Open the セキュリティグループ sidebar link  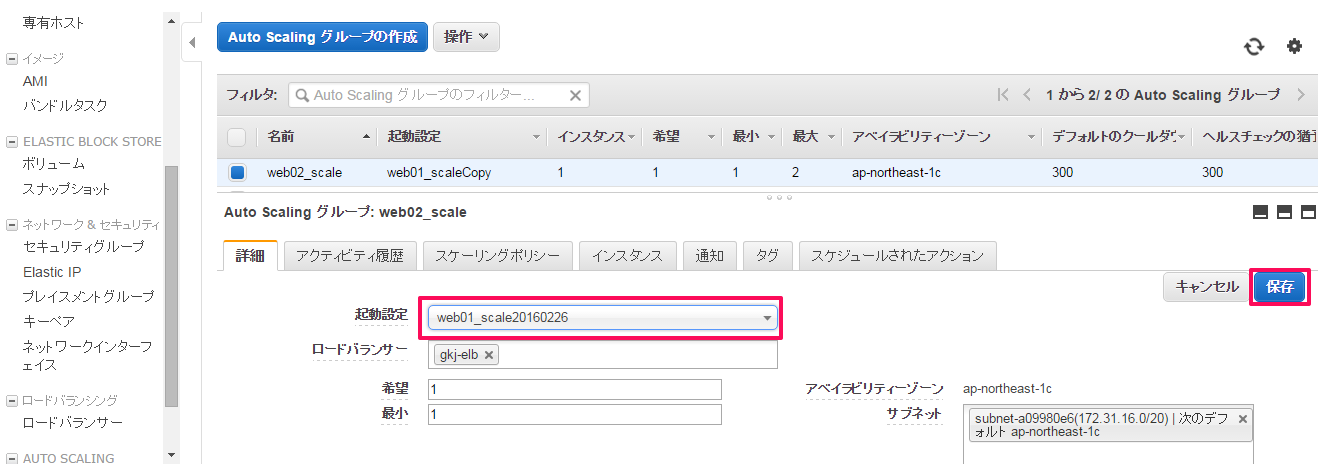(x=83, y=246)
